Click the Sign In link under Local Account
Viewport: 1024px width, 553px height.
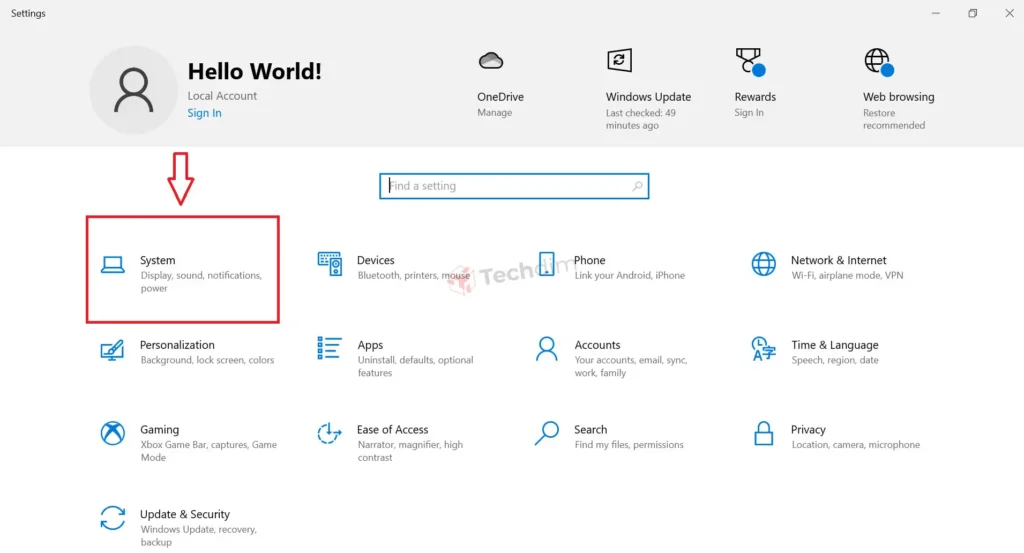click(x=204, y=113)
